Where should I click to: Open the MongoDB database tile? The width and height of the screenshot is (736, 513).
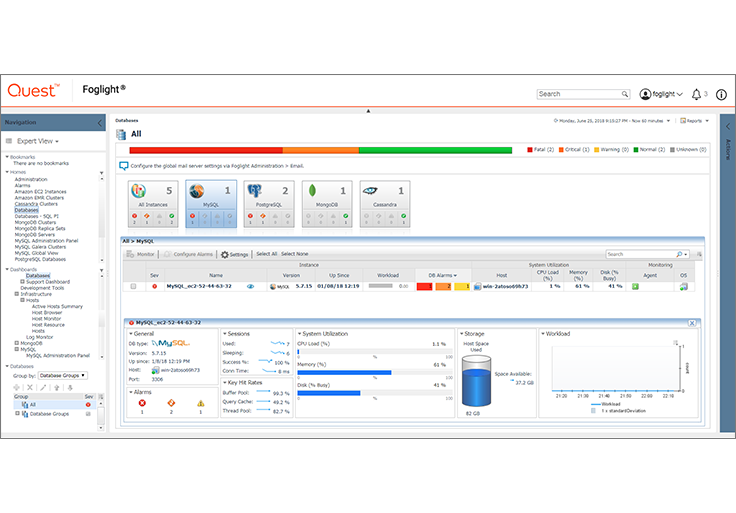point(327,204)
